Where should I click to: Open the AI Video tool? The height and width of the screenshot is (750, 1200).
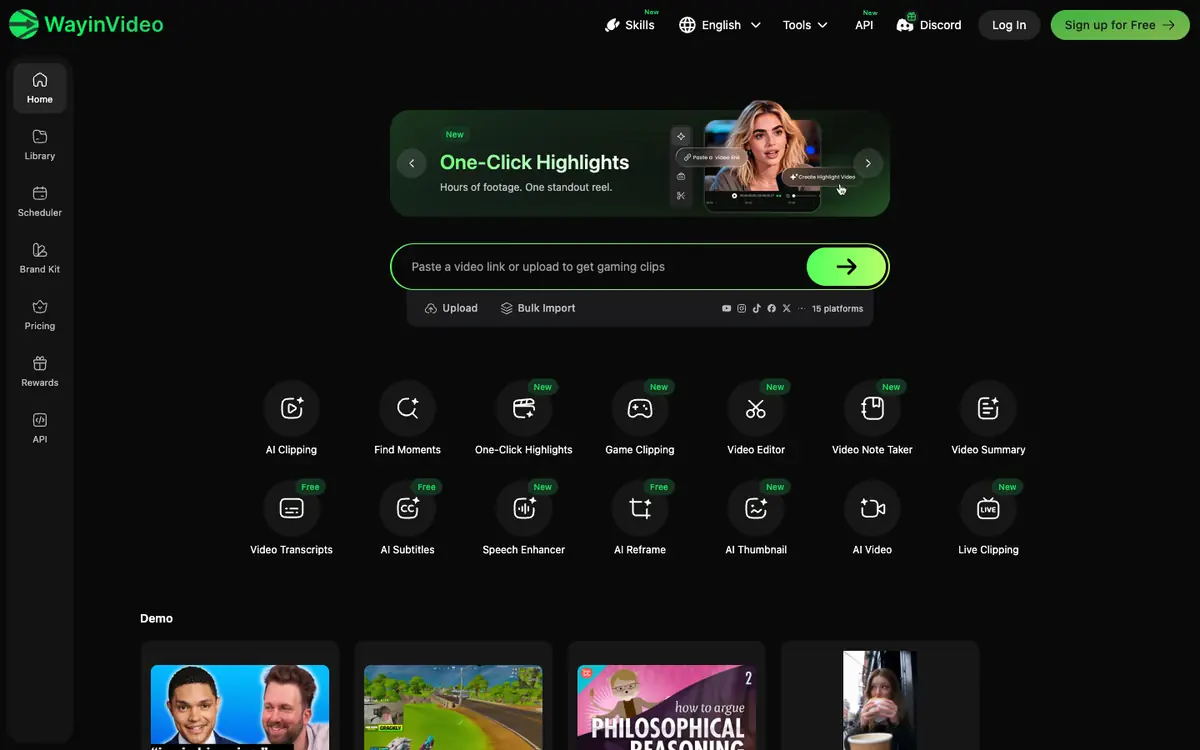pyautogui.click(x=872, y=508)
